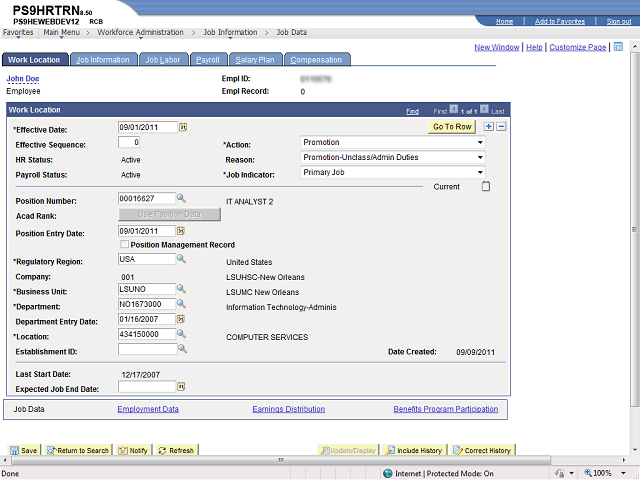Click the Internet zone globe icon

[x=388, y=473]
